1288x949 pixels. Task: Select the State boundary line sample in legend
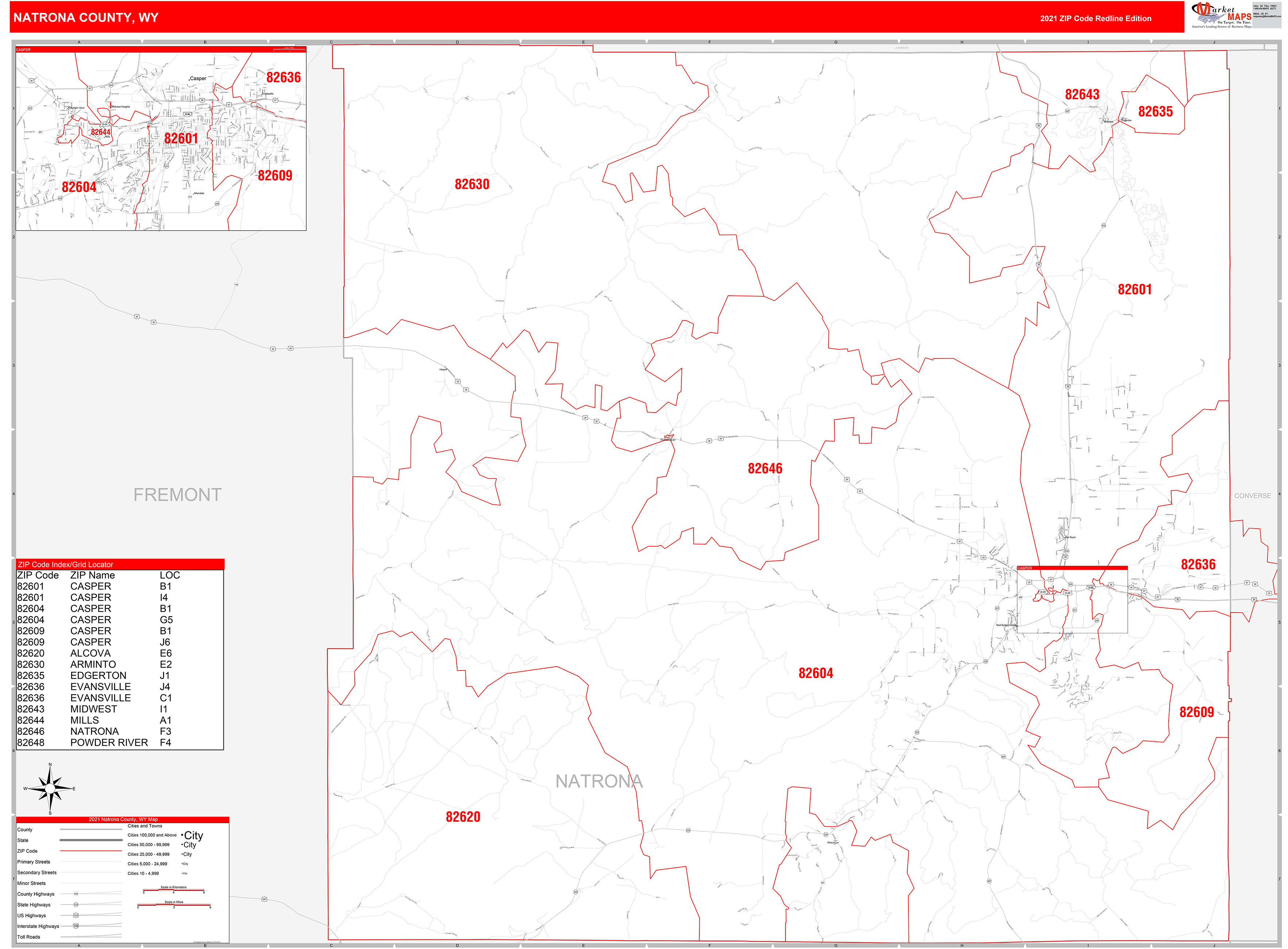(91, 841)
